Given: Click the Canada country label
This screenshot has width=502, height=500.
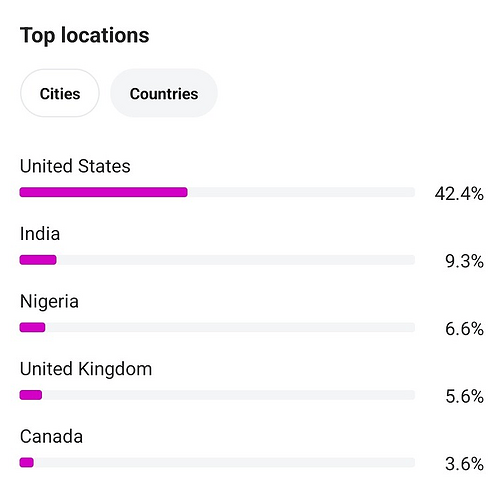Looking at the screenshot, I should (51, 437).
